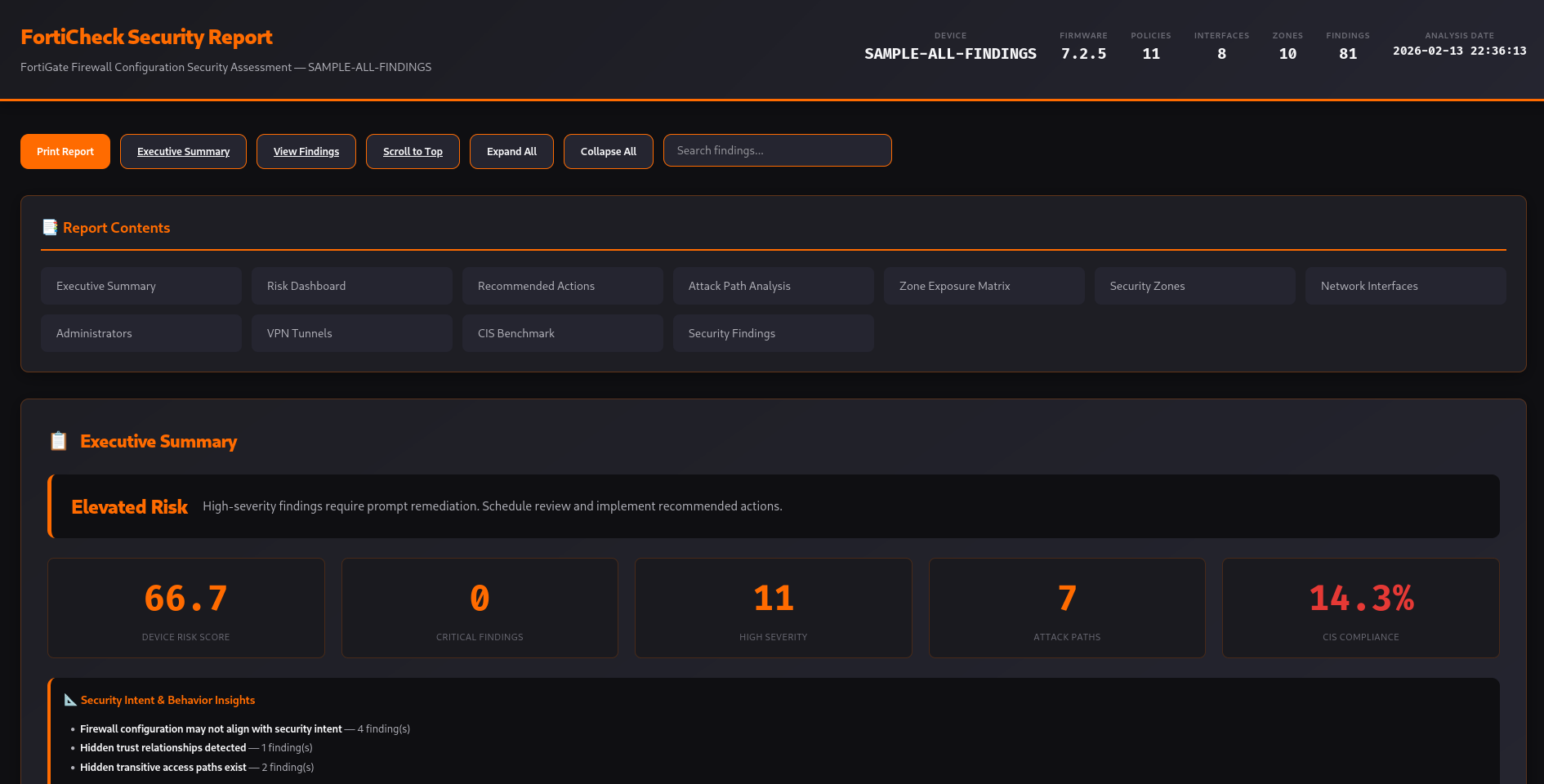Select the 0 Critical Findings card
This screenshot has width=1544, height=784.
pyautogui.click(x=480, y=608)
